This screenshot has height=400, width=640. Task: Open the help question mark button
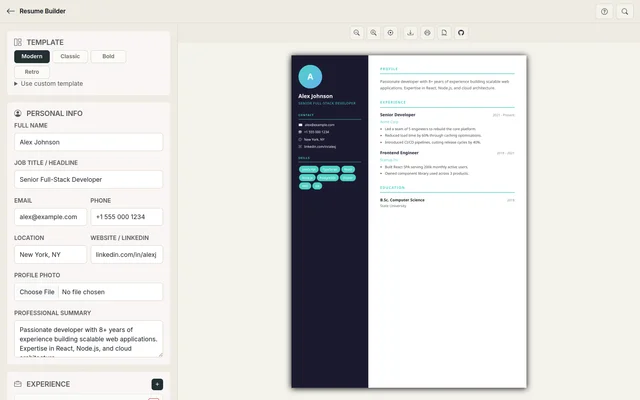tap(604, 11)
